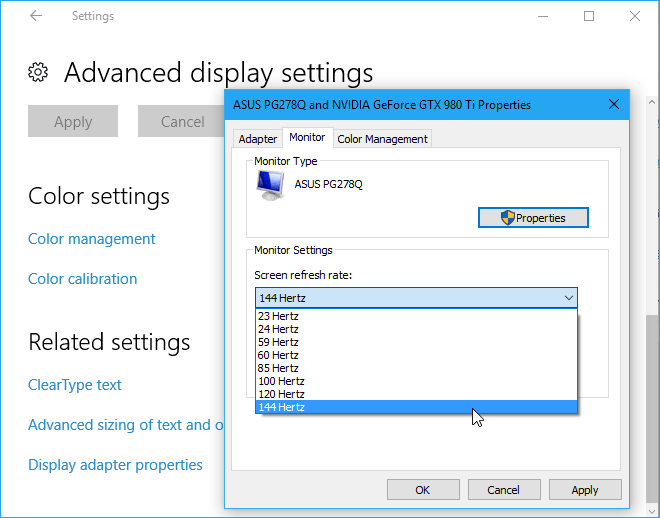Image resolution: width=660 pixels, height=518 pixels.
Task: Open the Color calibration link
Action: [82, 279]
